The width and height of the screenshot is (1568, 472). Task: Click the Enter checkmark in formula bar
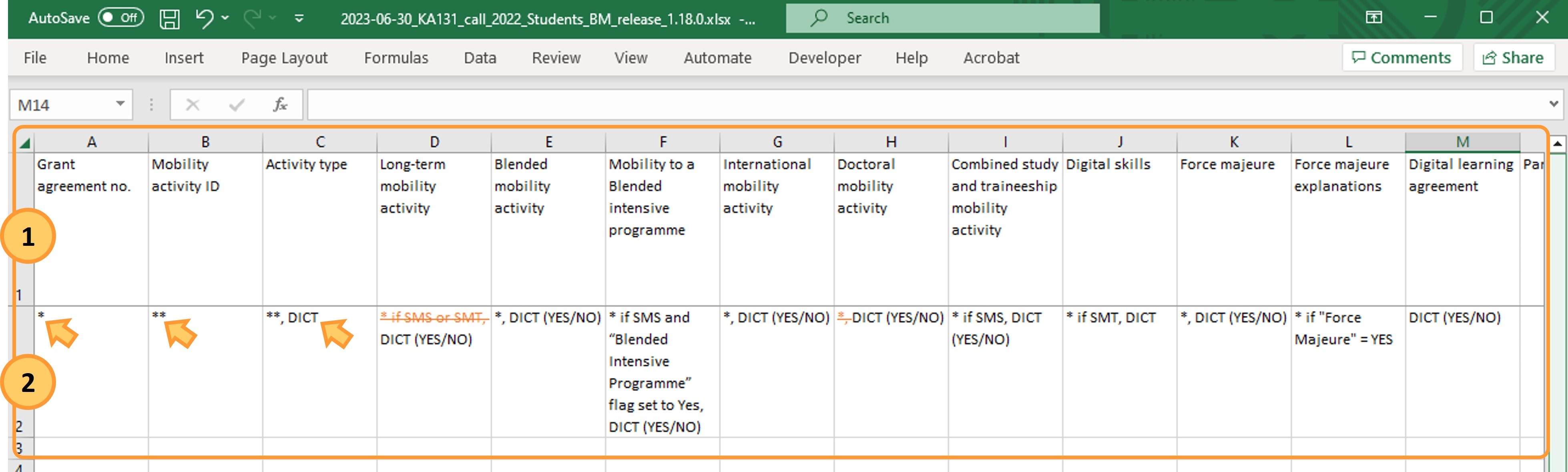pos(236,105)
